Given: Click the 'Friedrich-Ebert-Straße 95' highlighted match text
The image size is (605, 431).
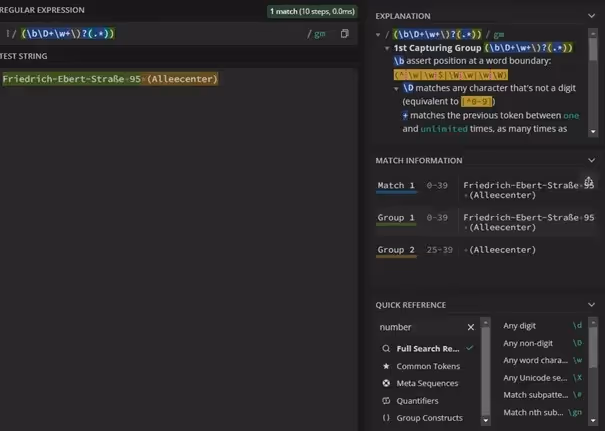Looking at the screenshot, I should click(x=71, y=79).
